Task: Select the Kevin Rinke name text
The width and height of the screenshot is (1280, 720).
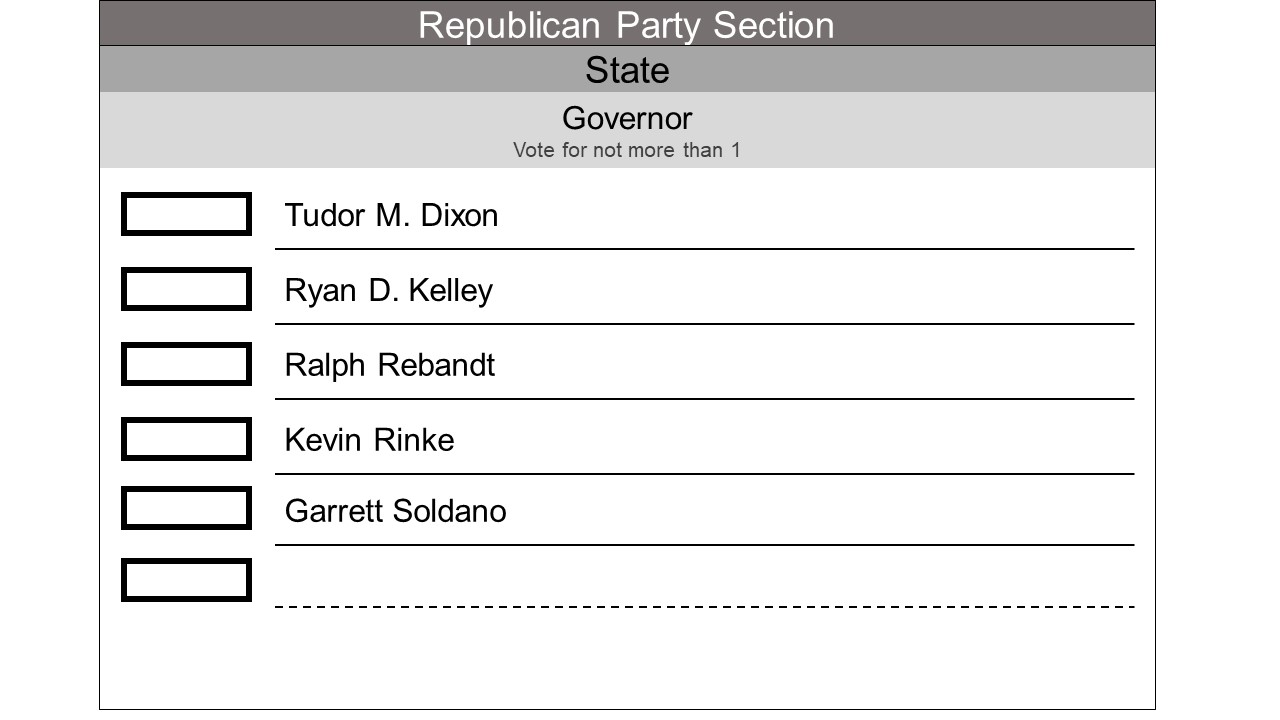Action: [x=369, y=440]
